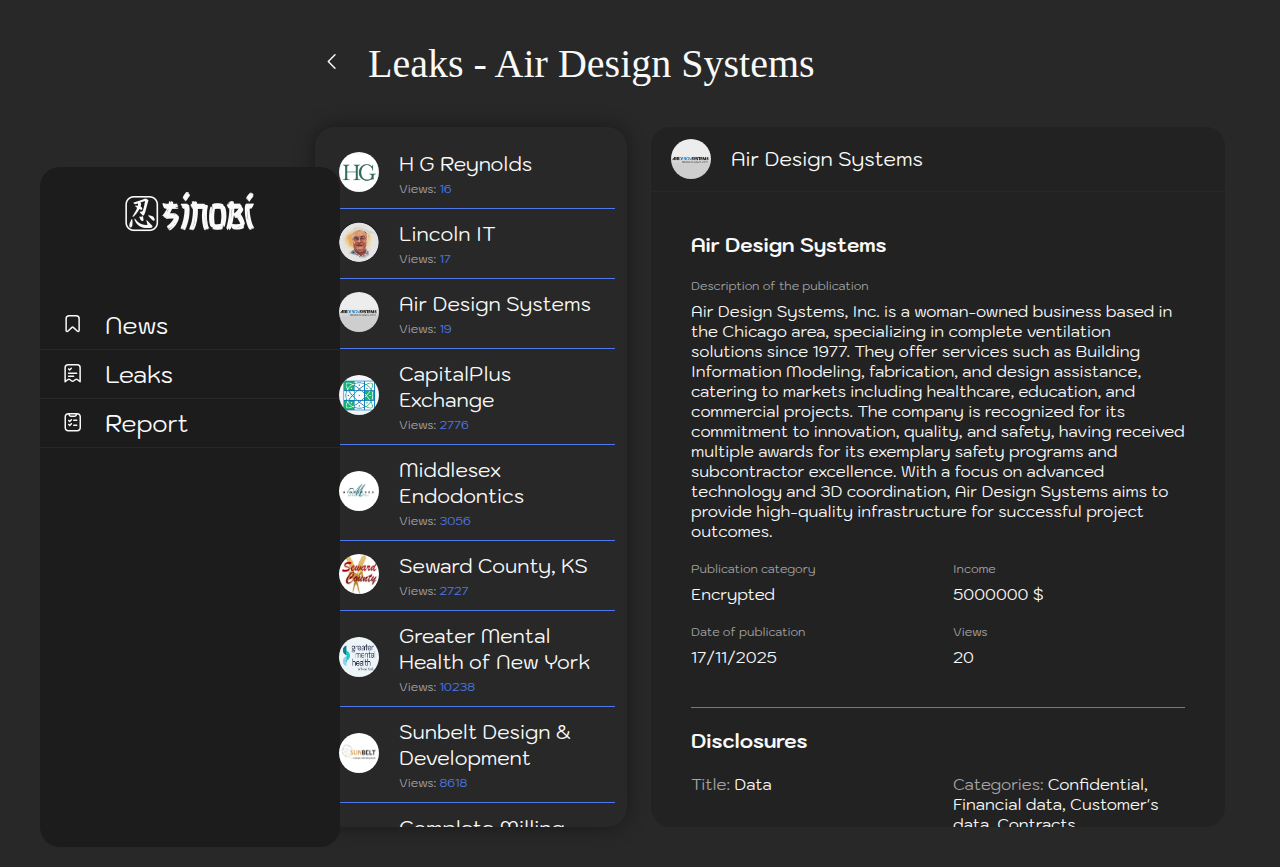
Task: Open the Sunbelt Design & Development entry
Action: tap(484, 745)
